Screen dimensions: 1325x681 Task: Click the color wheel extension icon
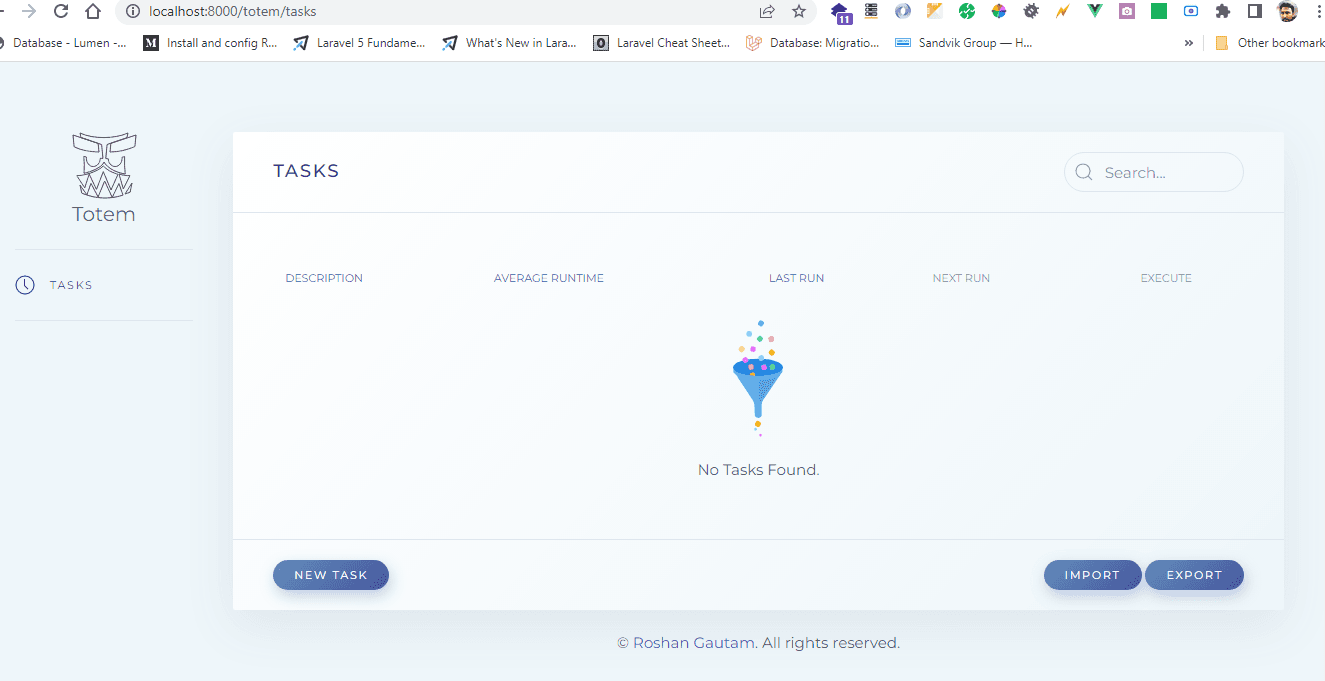coord(1000,11)
